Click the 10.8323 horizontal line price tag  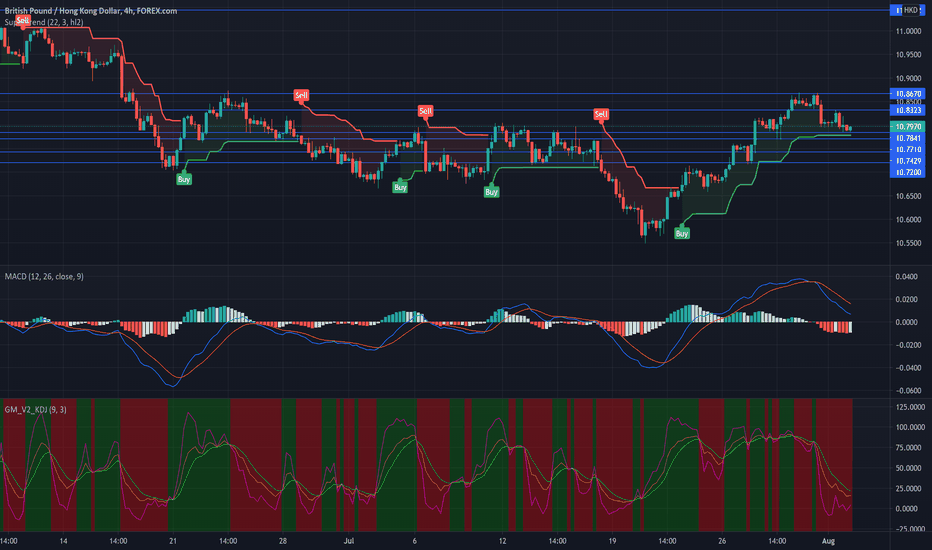point(908,110)
